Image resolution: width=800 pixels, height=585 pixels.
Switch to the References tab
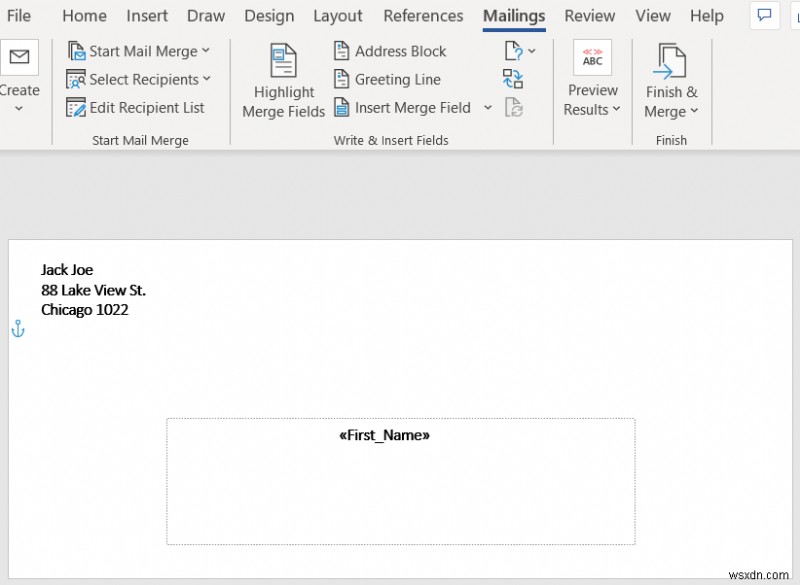click(x=423, y=16)
